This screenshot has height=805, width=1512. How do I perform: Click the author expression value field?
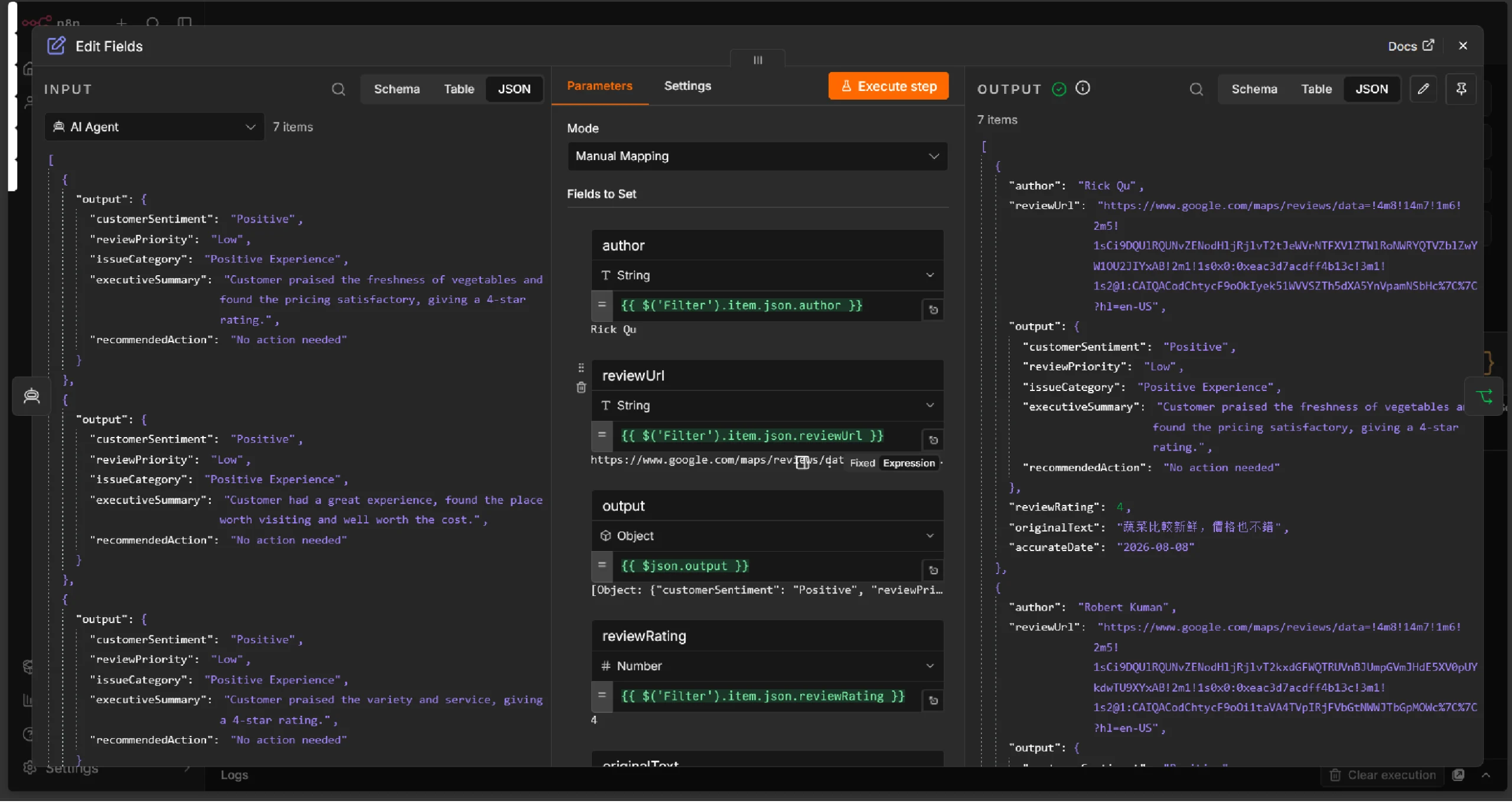point(766,306)
